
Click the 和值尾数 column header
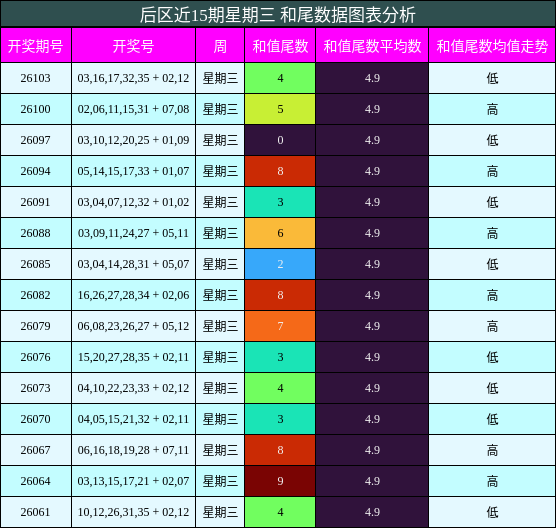tap(280, 46)
